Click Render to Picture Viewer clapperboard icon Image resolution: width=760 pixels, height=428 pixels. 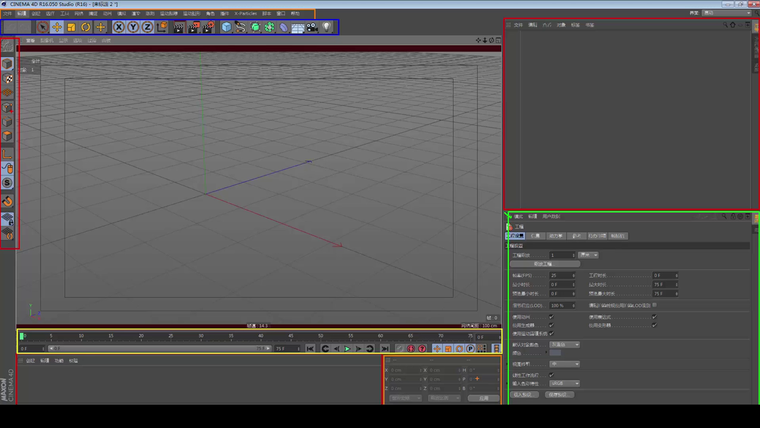[x=194, y=27]
